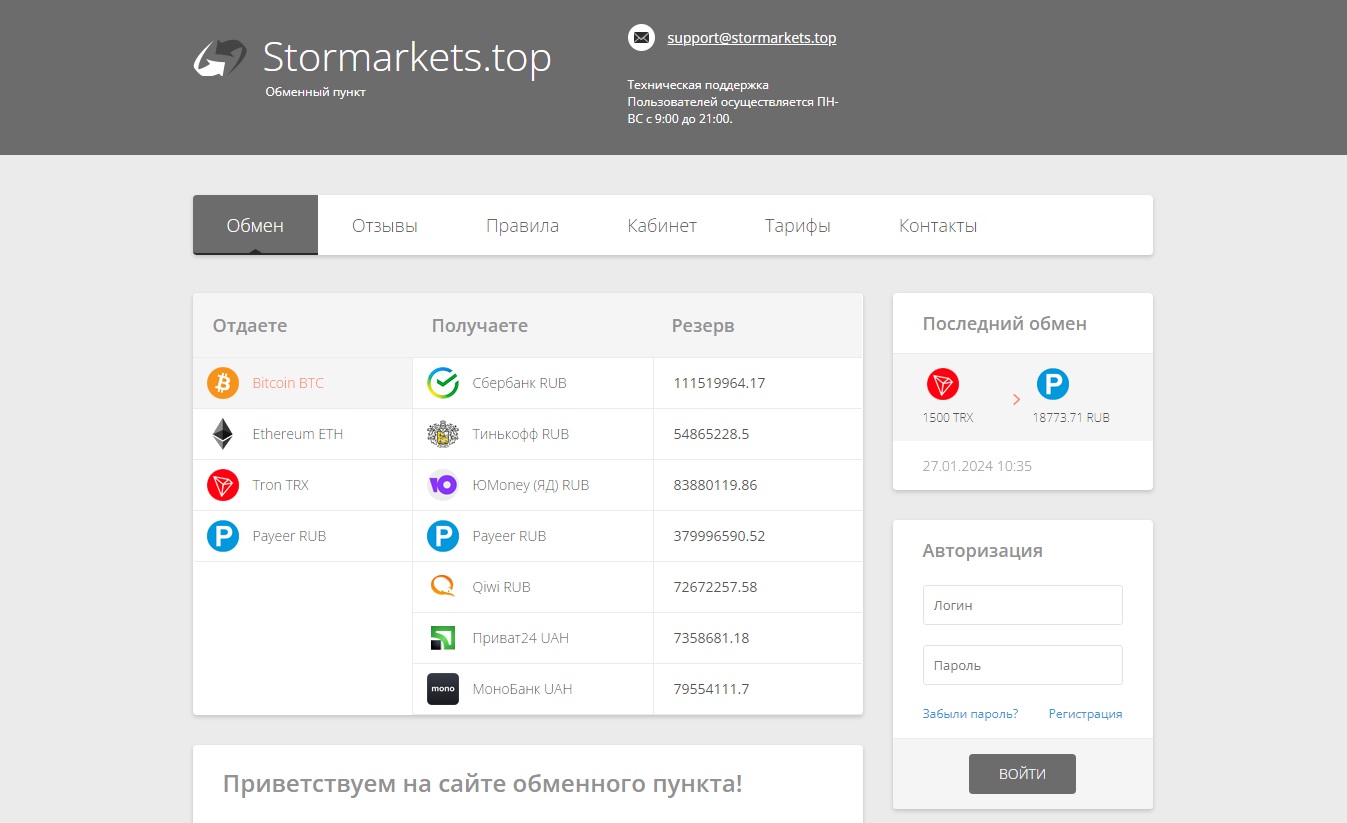Click the ЮMoney purple icon

443,485
